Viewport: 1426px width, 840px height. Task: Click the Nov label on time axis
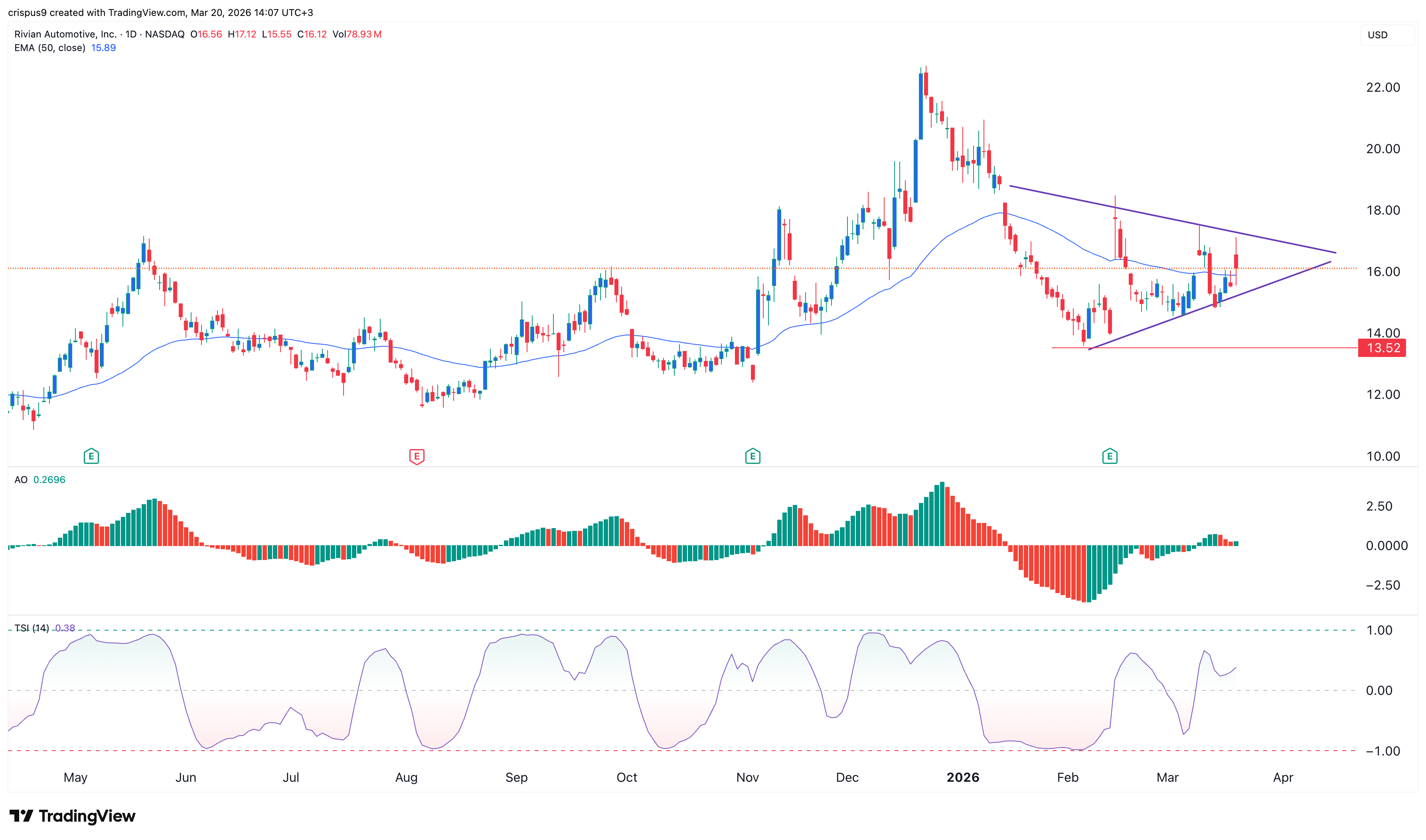[x=747, y=778]
